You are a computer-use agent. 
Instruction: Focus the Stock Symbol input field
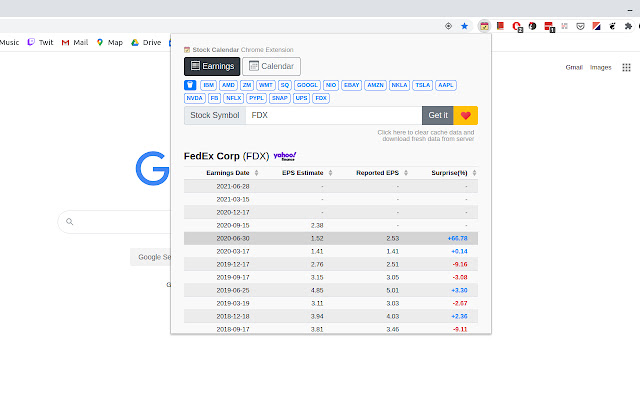[334, 116]
